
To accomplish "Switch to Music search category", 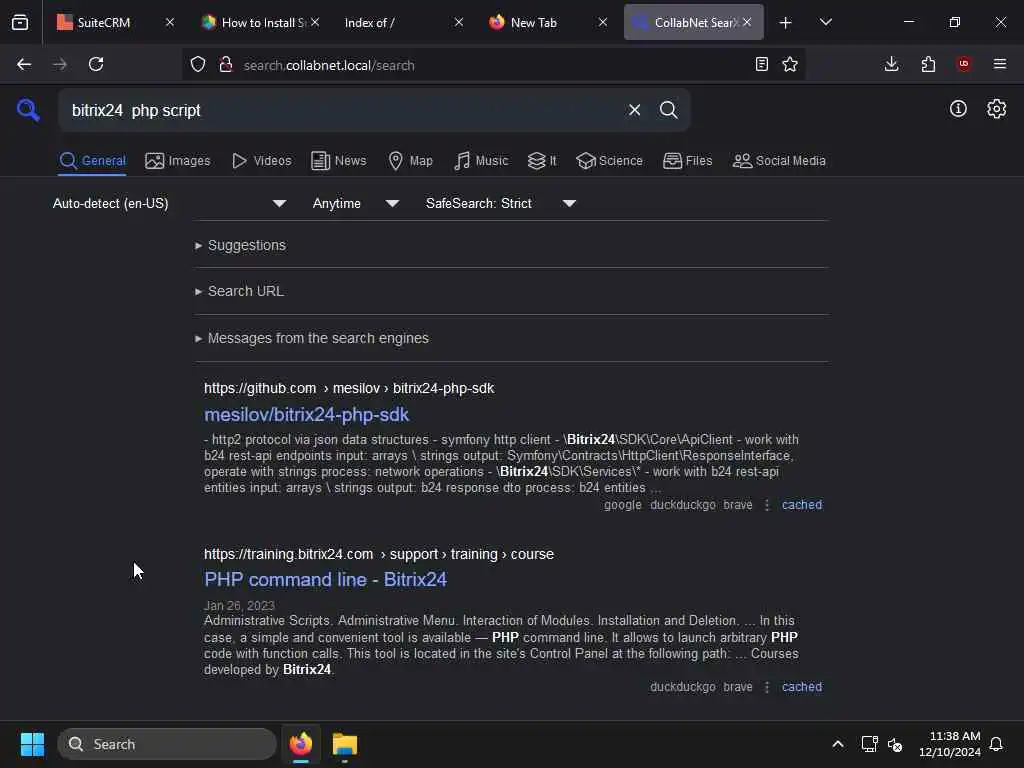I will (x=481, y=161).
